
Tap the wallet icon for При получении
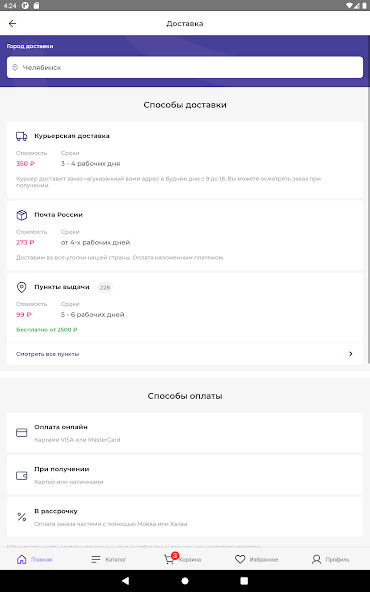pyautogui.click(x=22, y=475)
